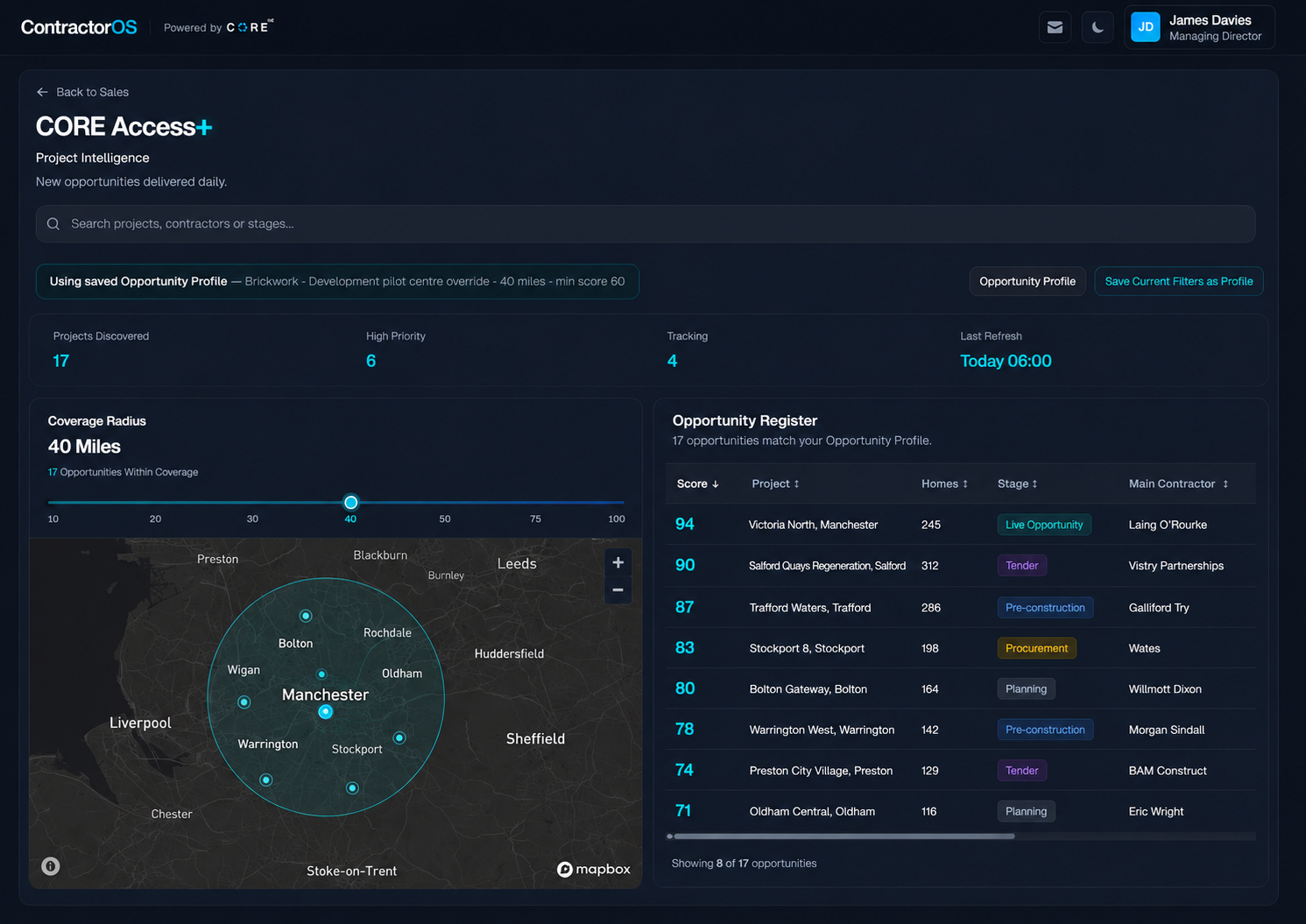
Task: Click the Tracking count 4
Action: pos(672,361)
